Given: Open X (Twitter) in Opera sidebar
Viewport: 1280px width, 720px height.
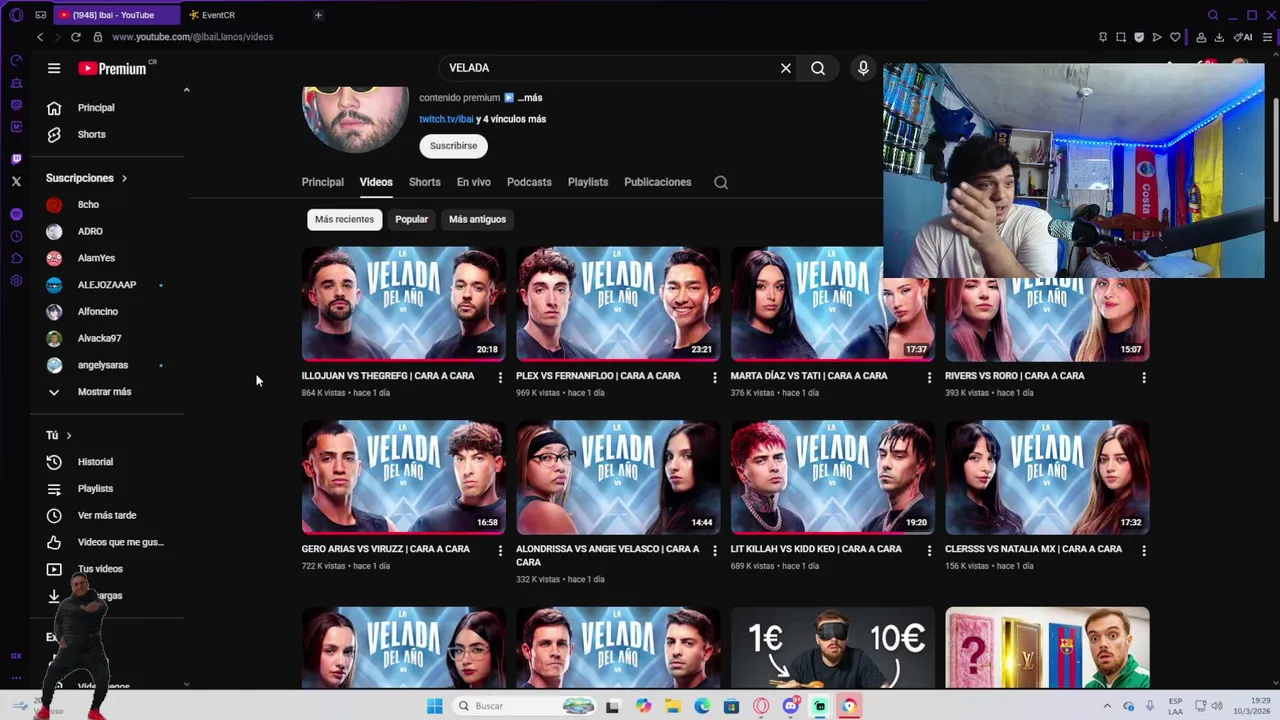Looking at the screenshot, I should pyautogui.click(x=16, y=181).
